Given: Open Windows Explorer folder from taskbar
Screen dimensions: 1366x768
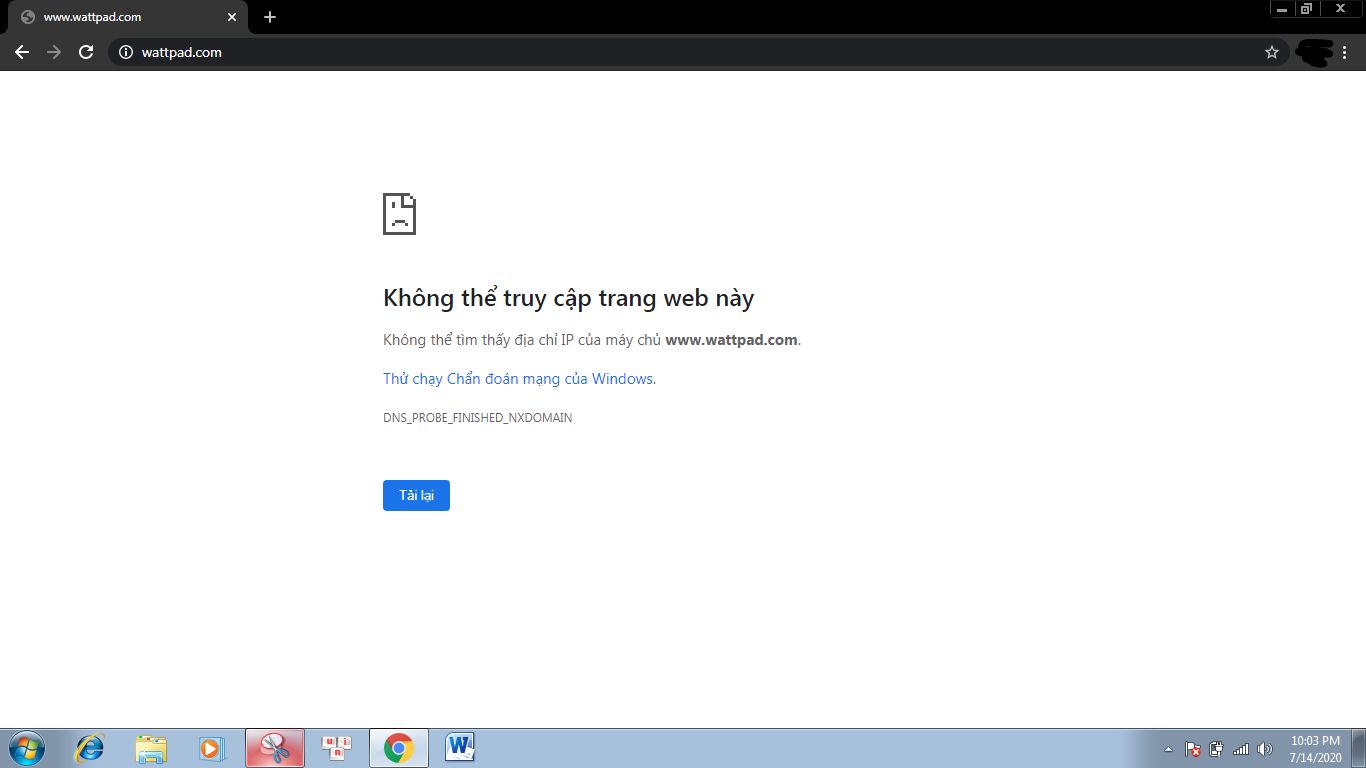Looking at the screenshot, I should [151, 748].
